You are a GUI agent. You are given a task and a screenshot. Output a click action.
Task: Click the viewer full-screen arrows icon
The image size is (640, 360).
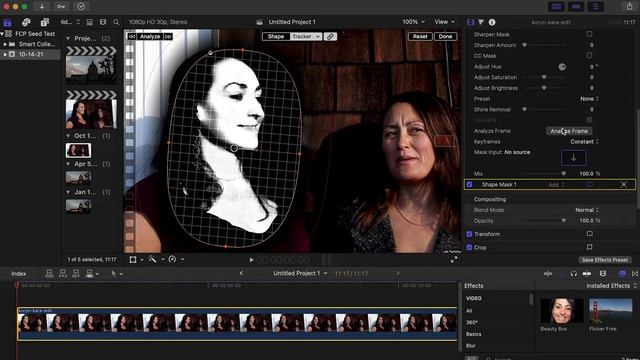click(x=454, y=259)
